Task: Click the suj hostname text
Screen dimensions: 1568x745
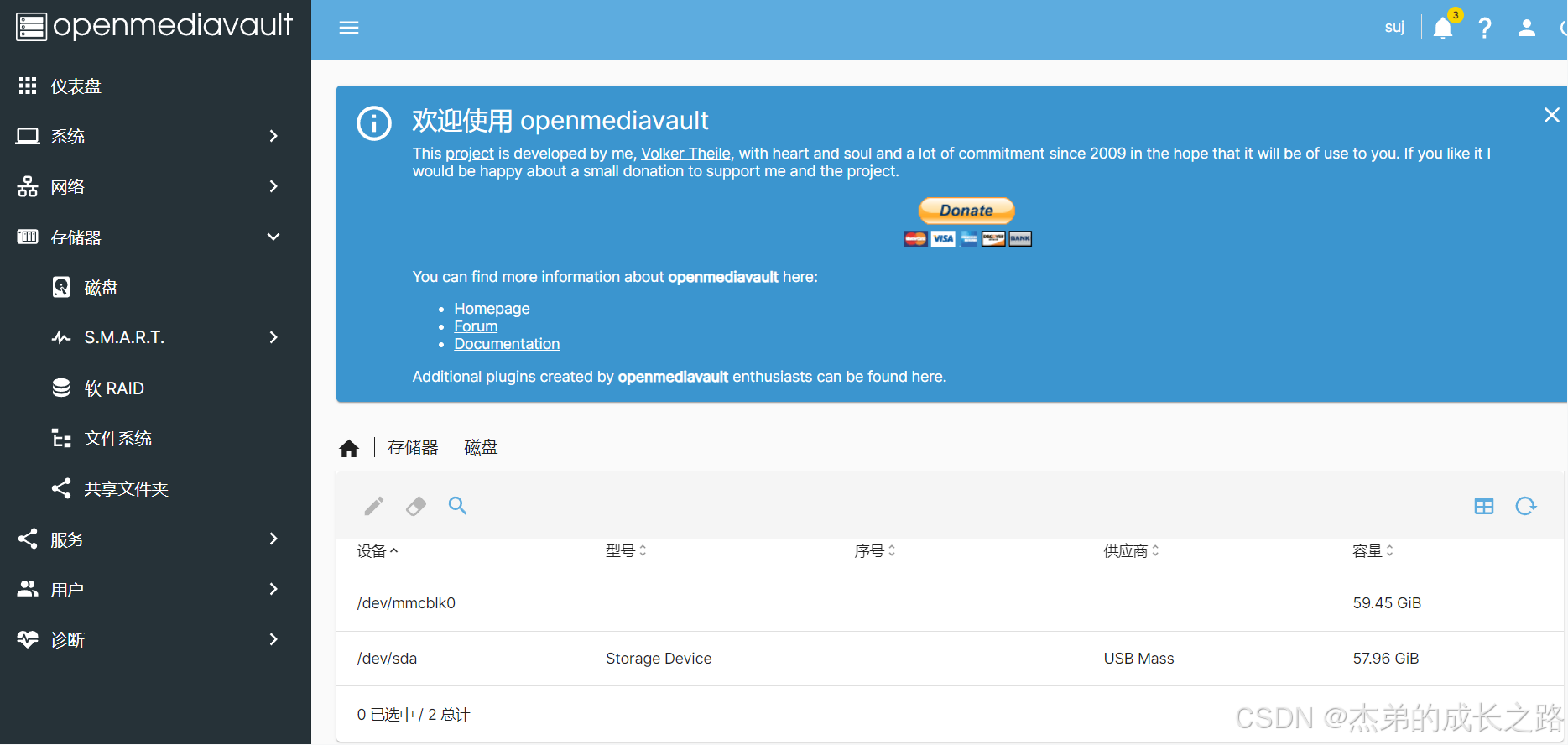Action: (x=1394, y=28)
